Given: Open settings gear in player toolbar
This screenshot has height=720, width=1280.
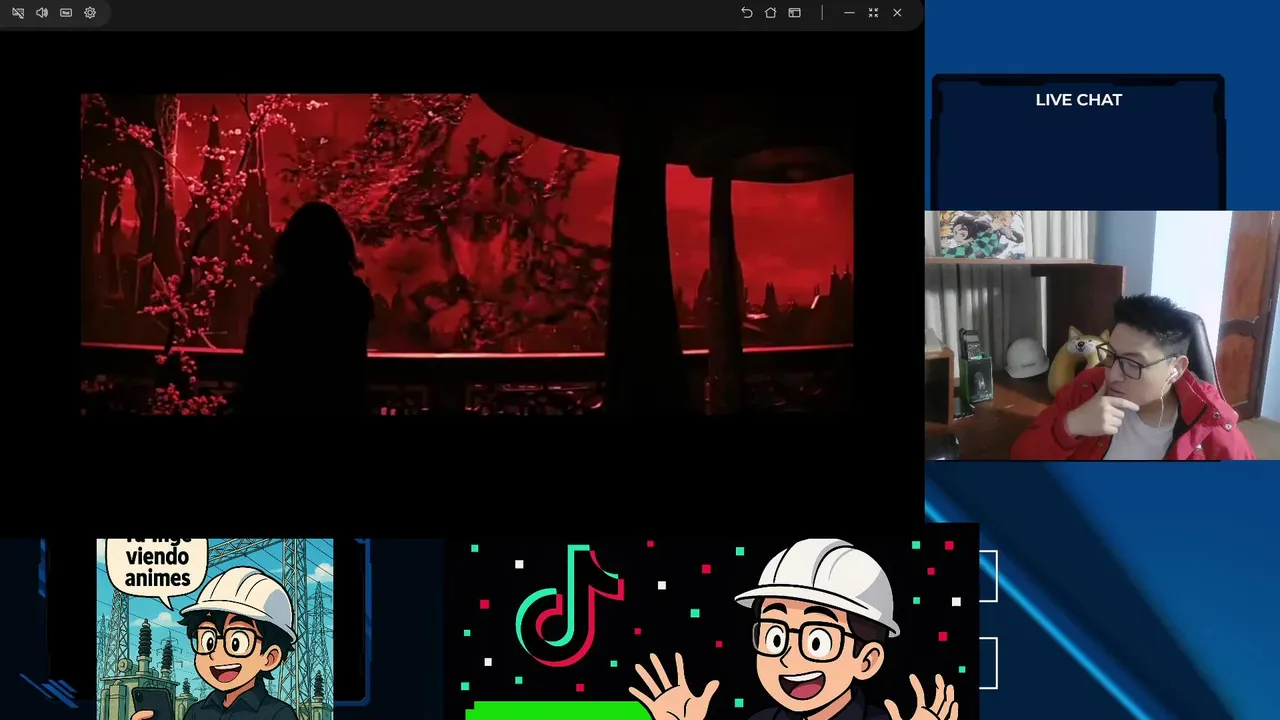Looking at the screenshot, I should click(x=90, y=13).
